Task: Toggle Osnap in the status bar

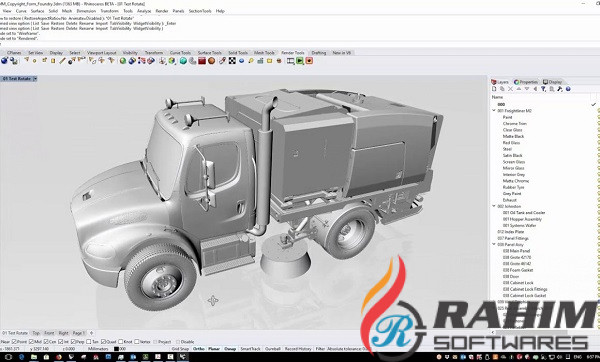Action: pyautogui.click(x=230, y=349)
